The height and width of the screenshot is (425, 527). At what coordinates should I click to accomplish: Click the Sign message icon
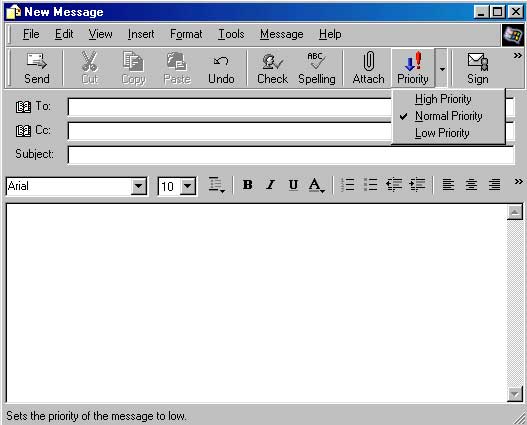pos(478,61)
